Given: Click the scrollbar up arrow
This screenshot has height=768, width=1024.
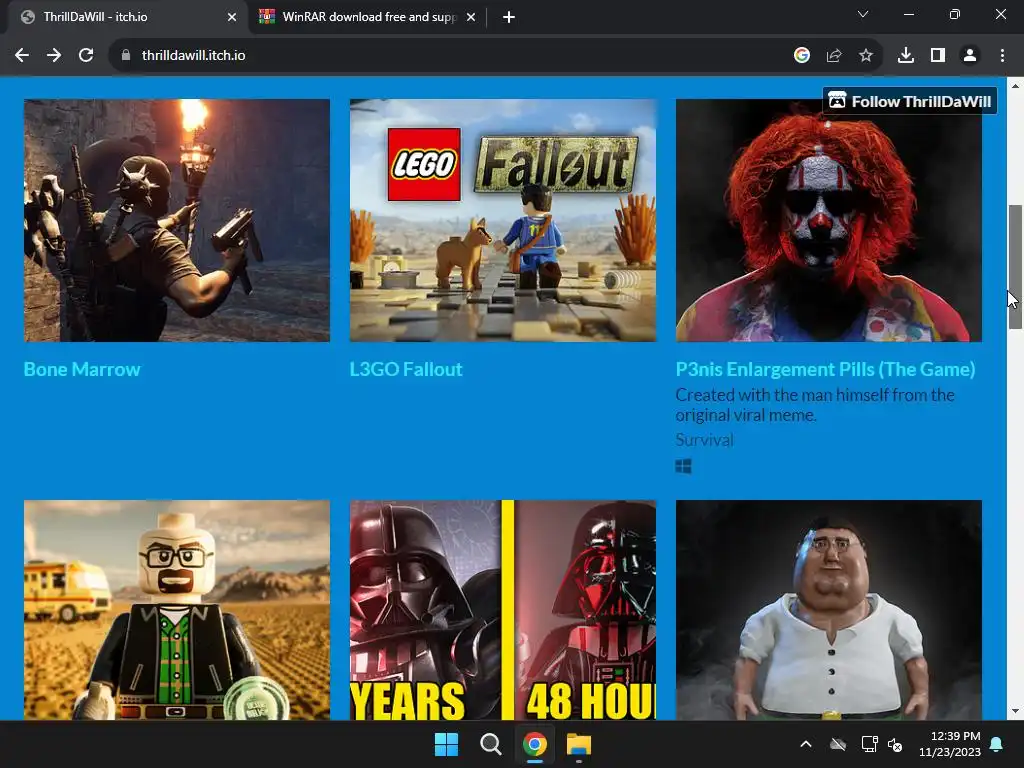Looking at the screenshot, I should click(x=1015, y=86).
